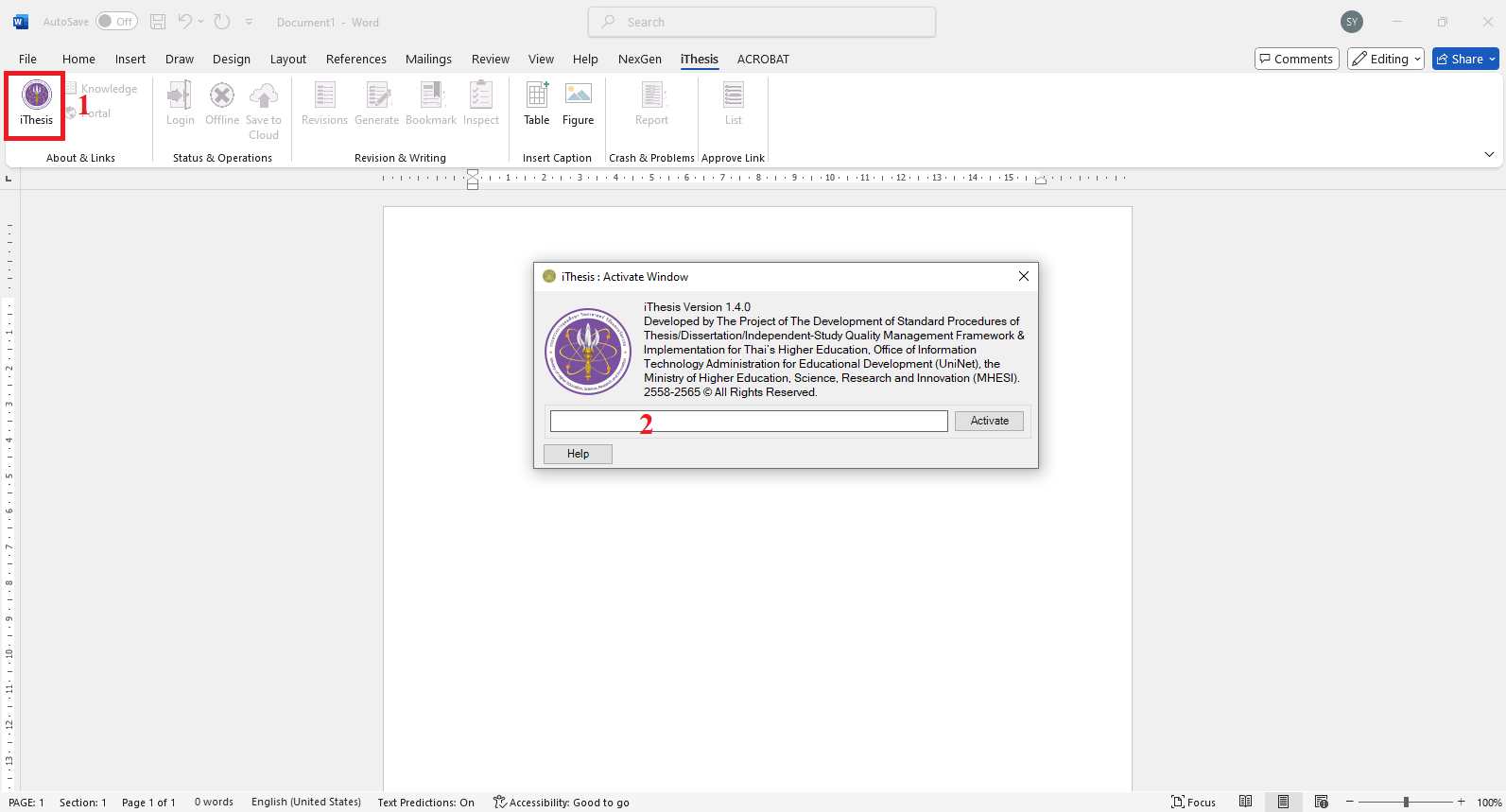This screenshot has width=1506, height=812.
Task: Open the References tab
Action: (x=355, y=59)
